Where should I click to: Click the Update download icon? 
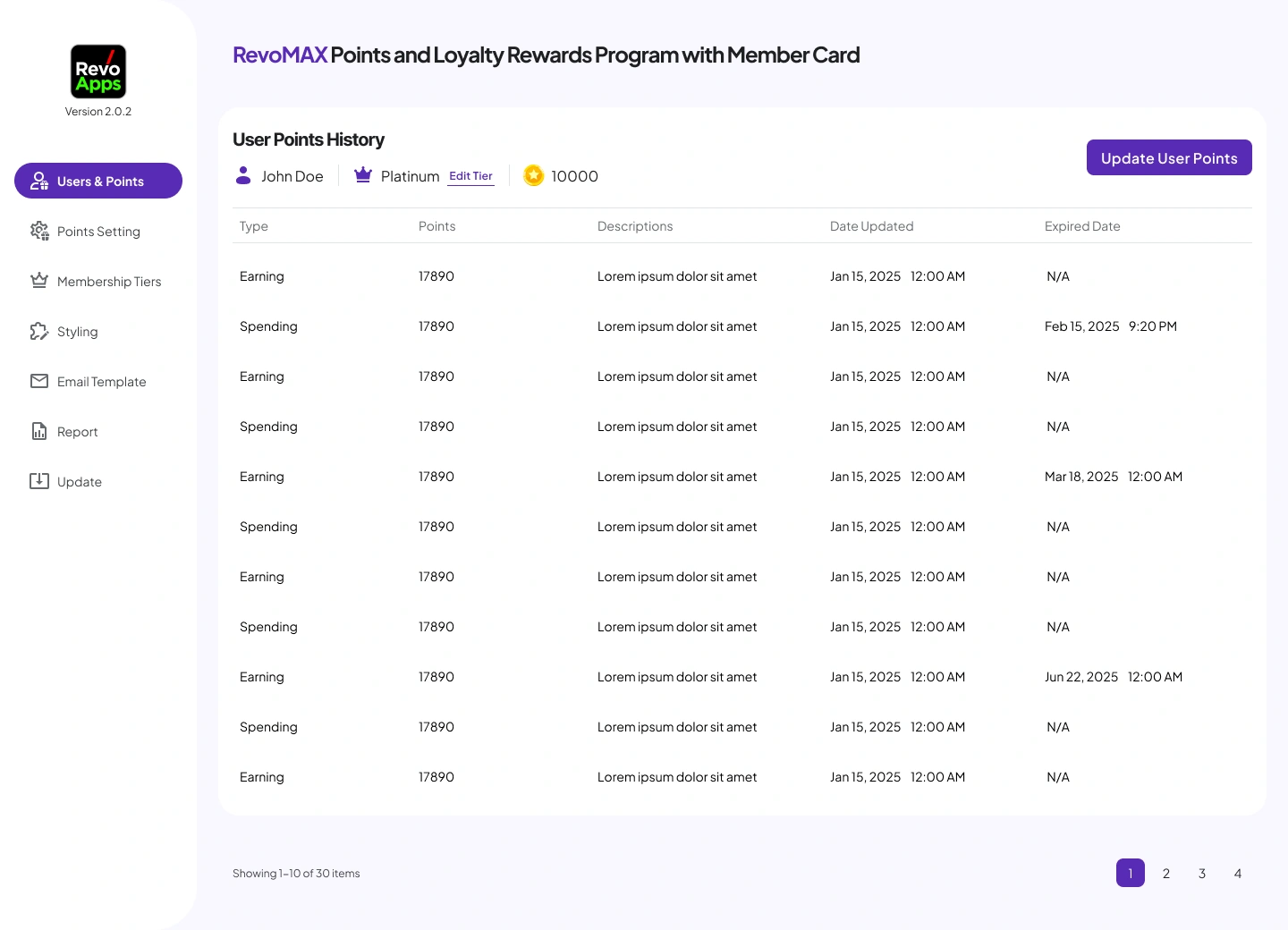(x=39, y=481)
